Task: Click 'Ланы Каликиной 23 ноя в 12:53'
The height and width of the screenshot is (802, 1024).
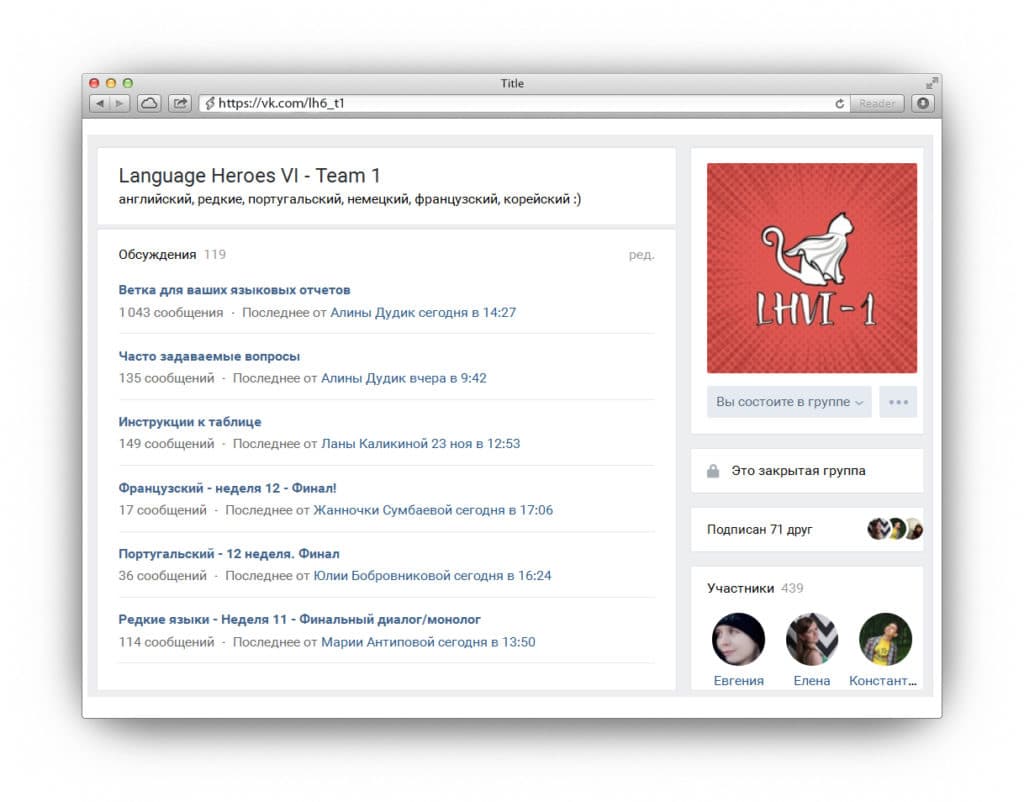Action: point(421,443)
